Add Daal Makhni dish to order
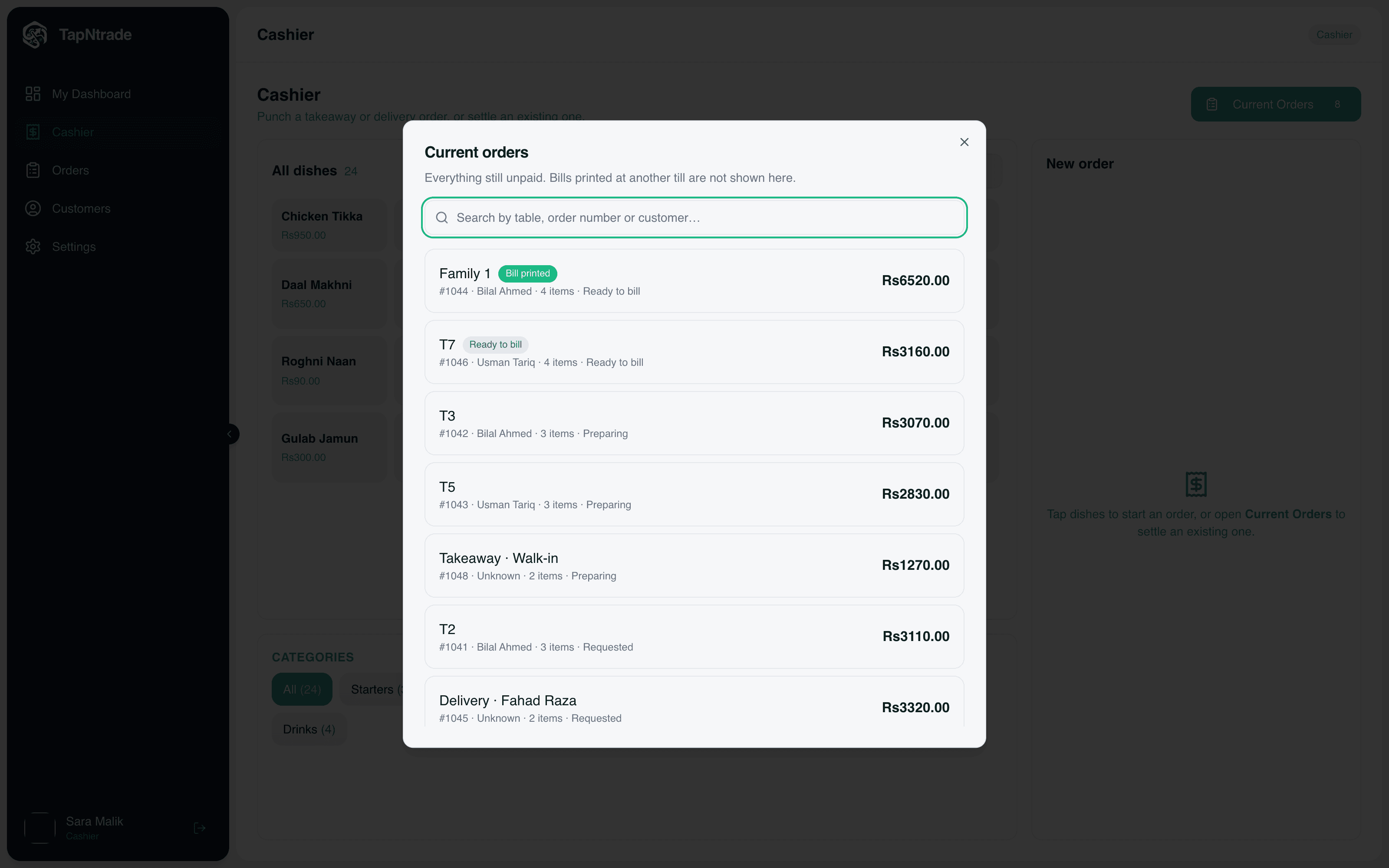This screenshot has height=868, width=1389. click(x=329, y=294)
